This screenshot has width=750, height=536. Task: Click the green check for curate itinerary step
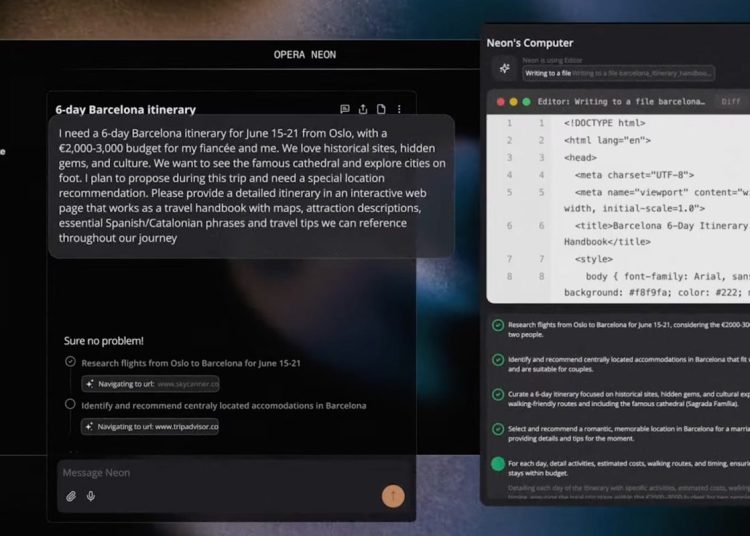(x=498, y=394)
